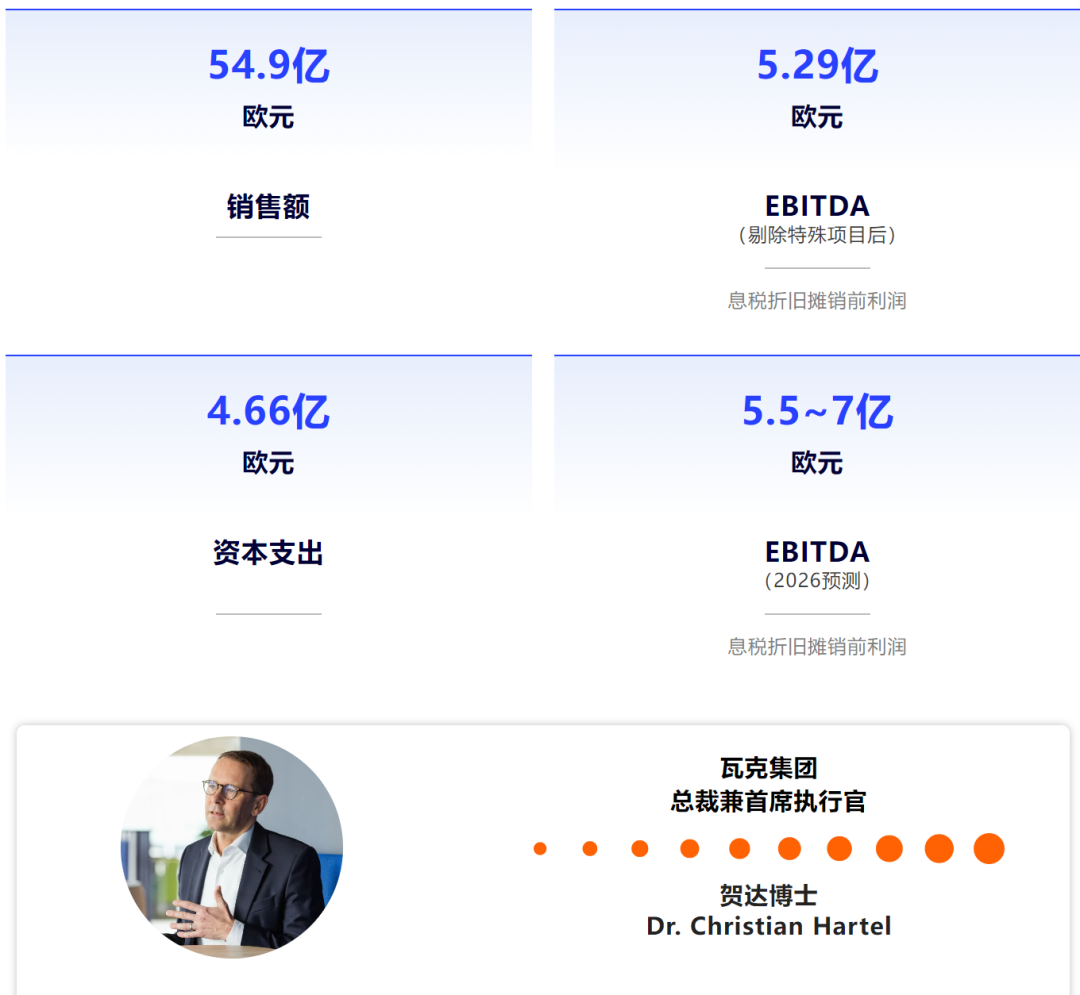Select the 资本支出 label
Screen dimensions: 1080x995
point(269,552)
